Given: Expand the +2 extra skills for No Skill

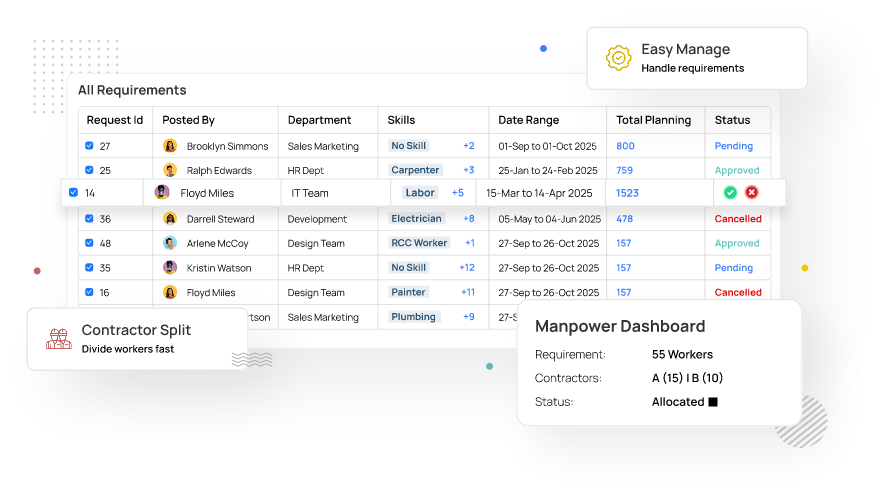Looking at the screenshot, I should pyautogui.click(x=468, y=146).
